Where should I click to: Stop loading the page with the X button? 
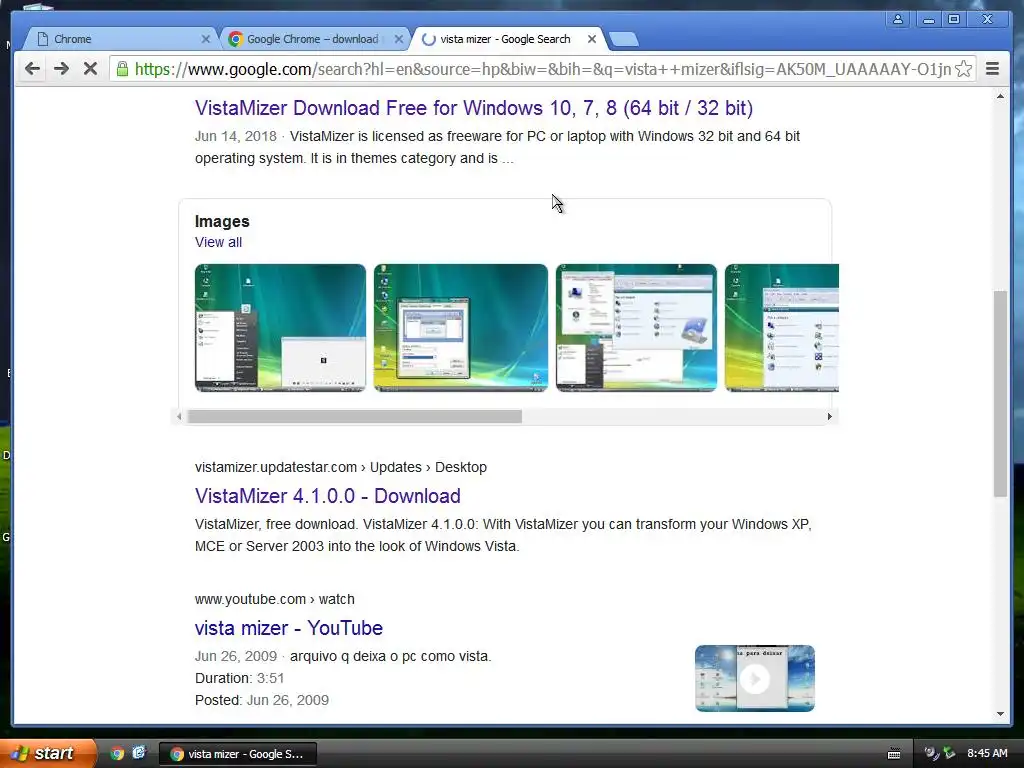pyautogui.click(x=90, y=69)
